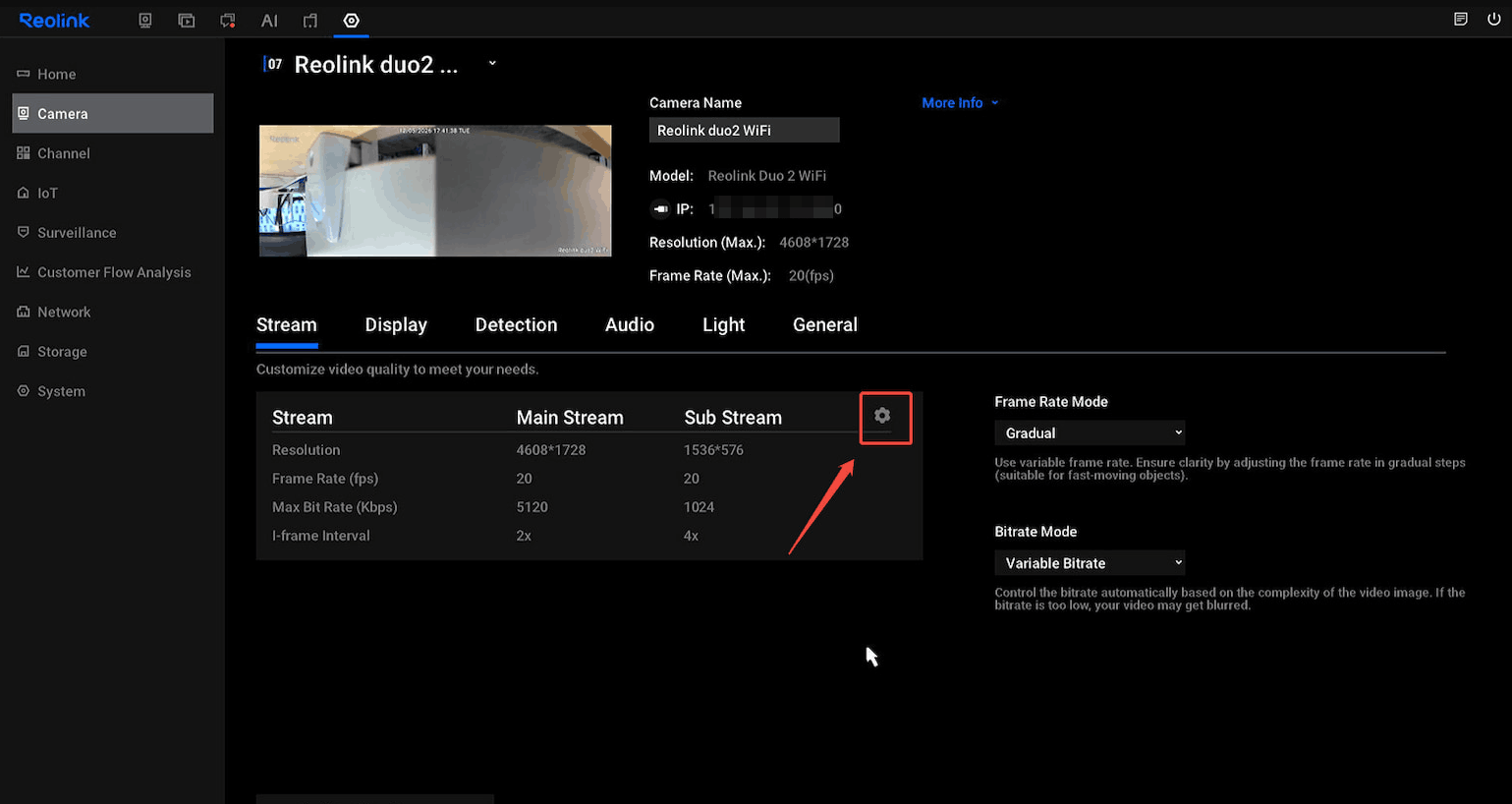Click the camera preview thumbnail
This screenshot has width=1512, height=804.
click(x=435, y=191)
